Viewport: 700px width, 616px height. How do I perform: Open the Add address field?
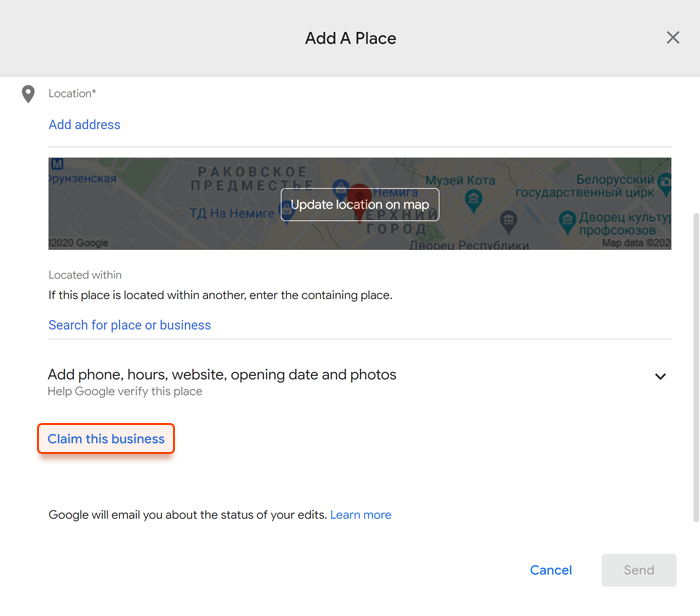click(x=84, y=125)
